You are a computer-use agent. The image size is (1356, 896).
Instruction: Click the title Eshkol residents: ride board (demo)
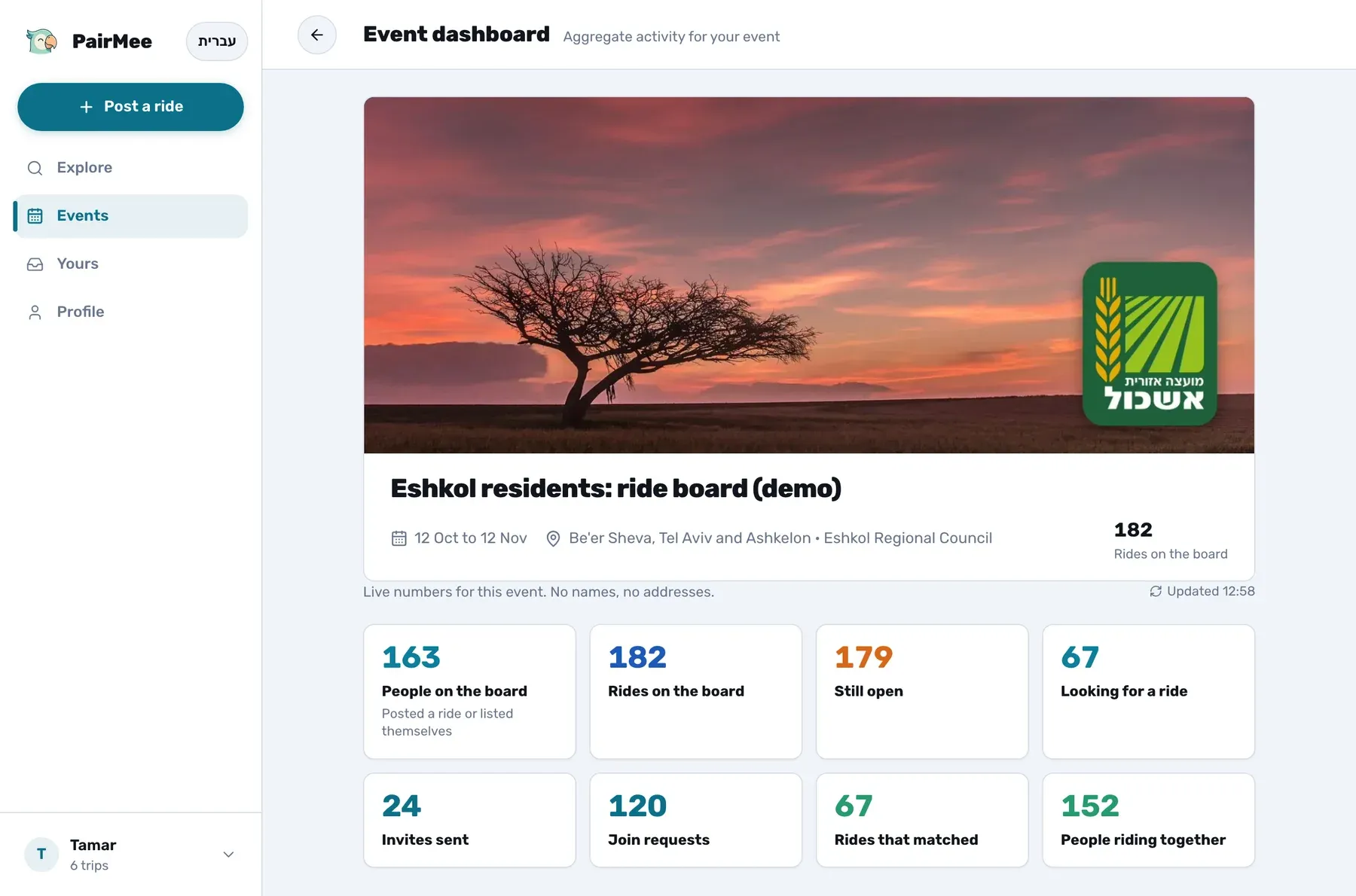pos(615,489)
